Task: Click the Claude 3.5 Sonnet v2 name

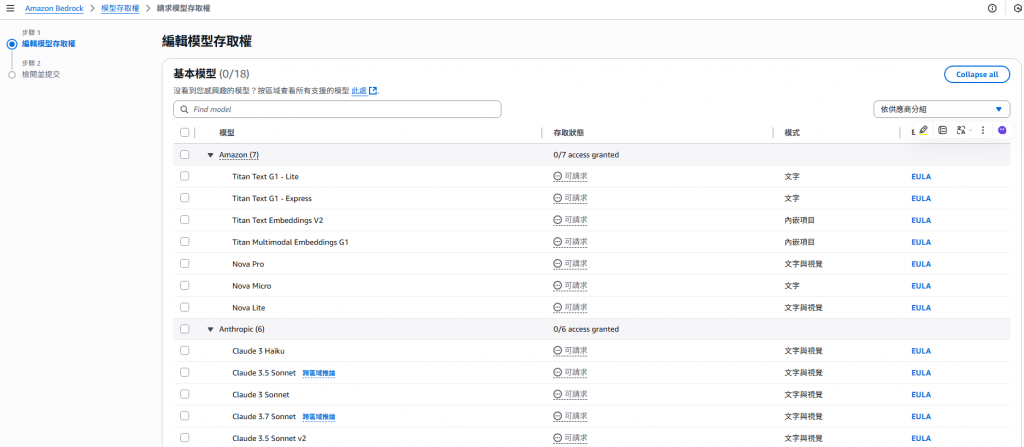Action: (x=269, y=438)
